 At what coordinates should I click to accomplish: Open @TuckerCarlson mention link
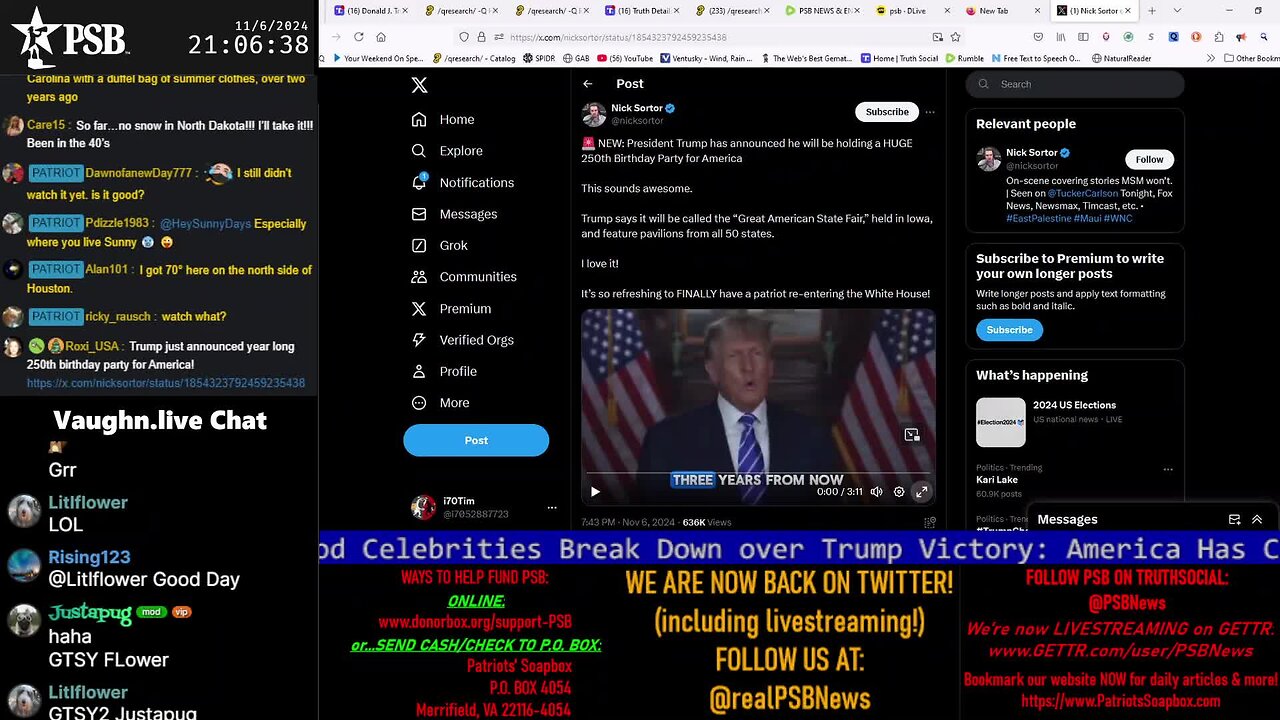[x=1085, y=194]
